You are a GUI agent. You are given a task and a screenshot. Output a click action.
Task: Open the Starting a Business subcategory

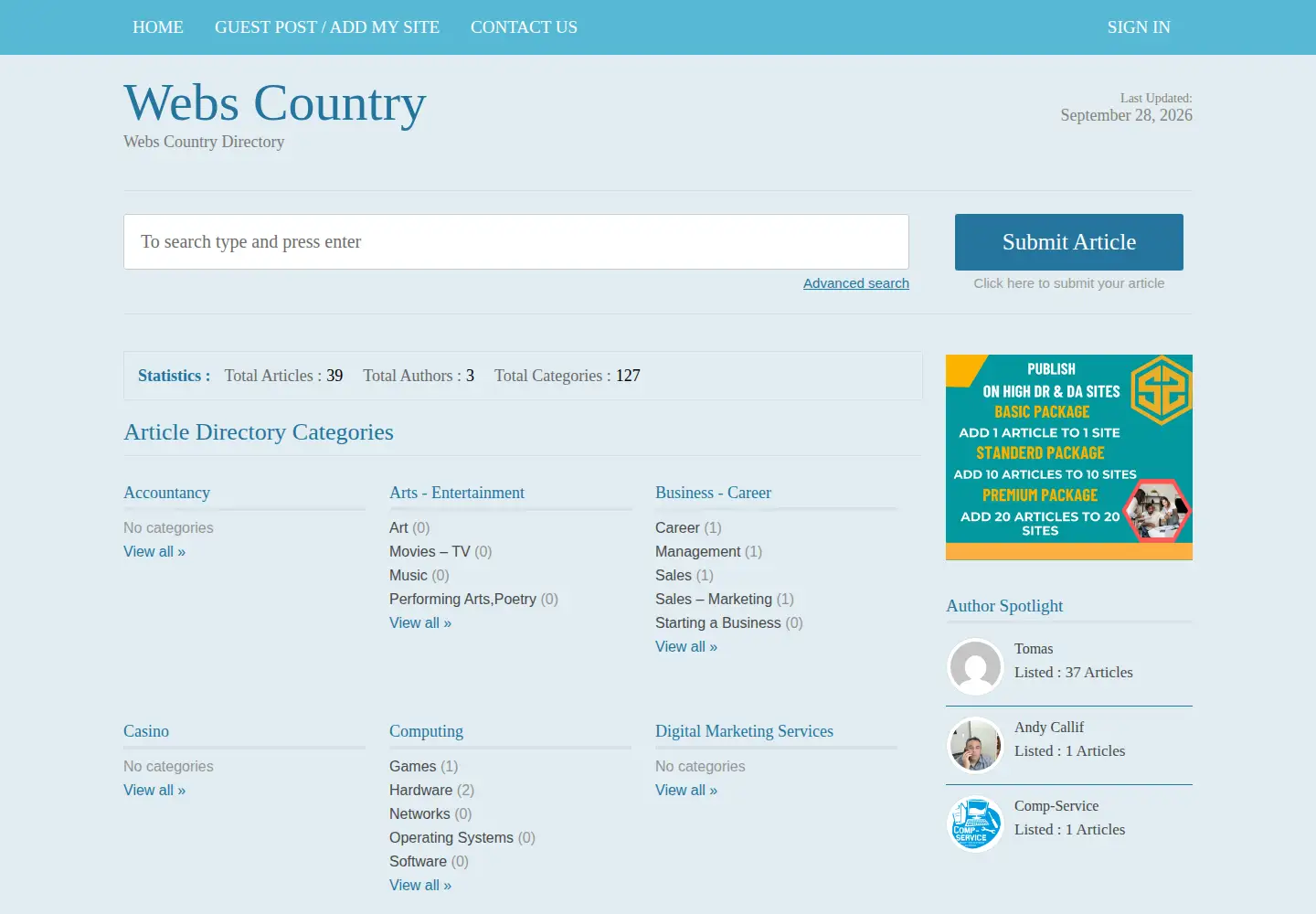pyautogui.click(x=718, y=623)
